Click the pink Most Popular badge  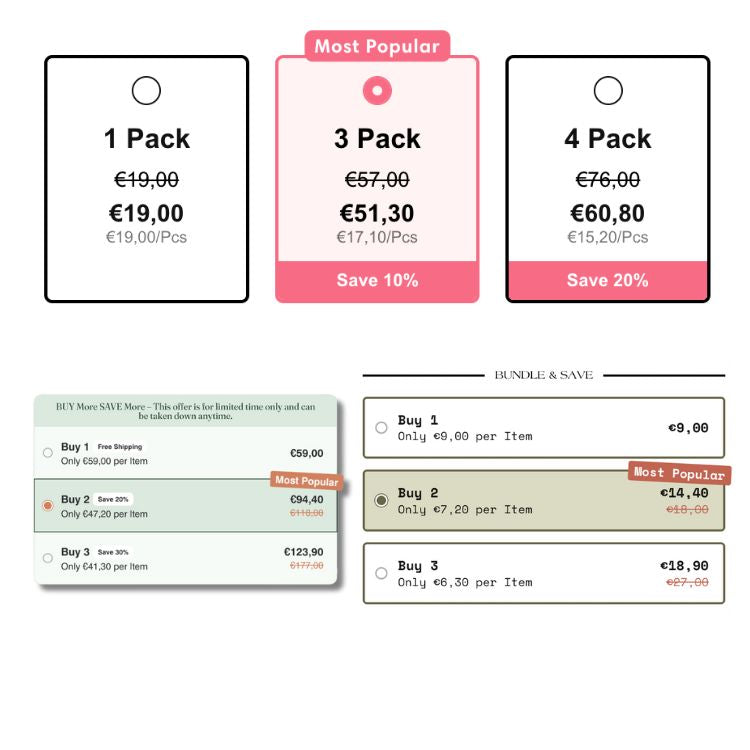(x=377, y=46)
